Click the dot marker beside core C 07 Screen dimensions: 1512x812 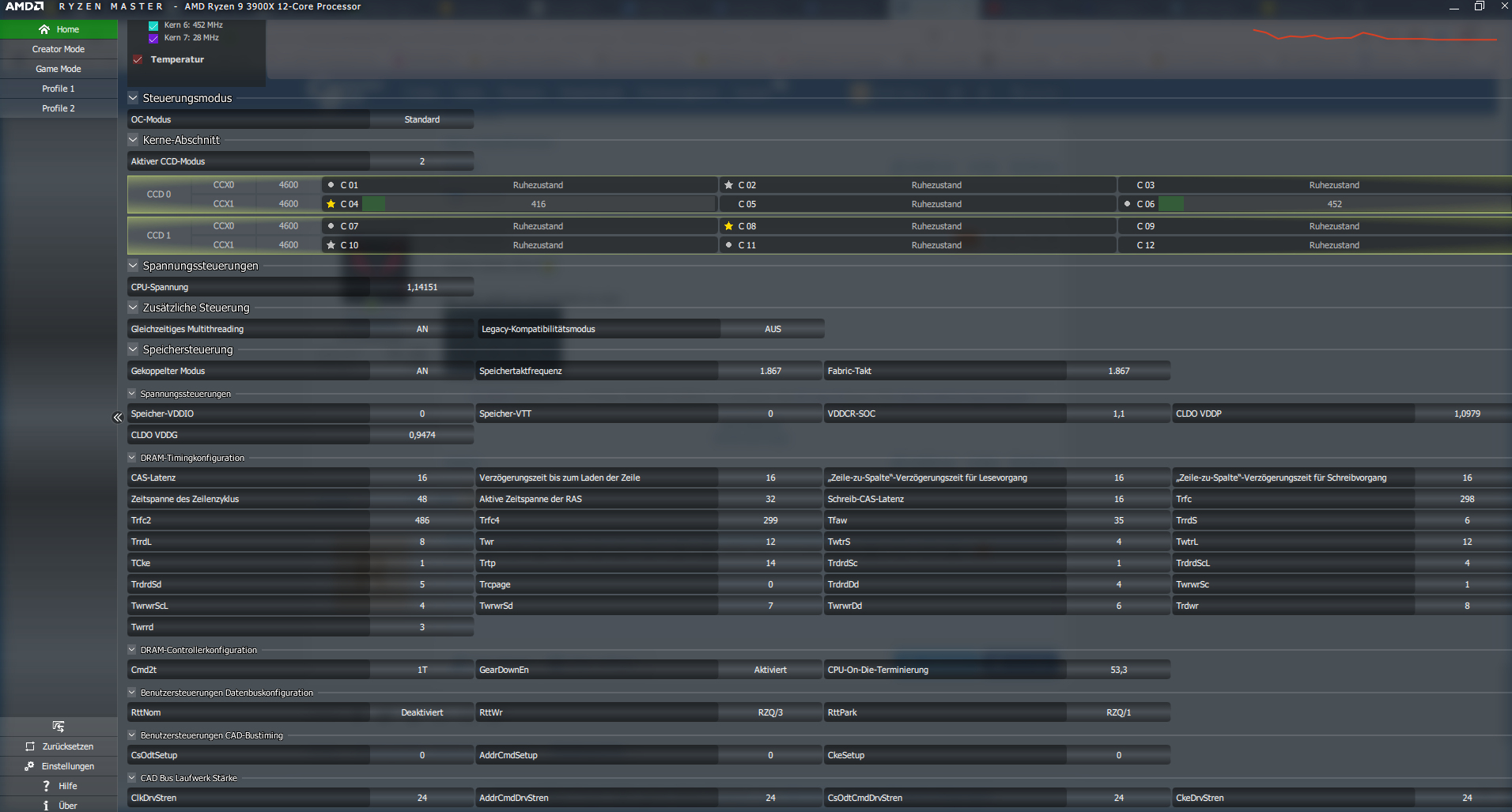tap(331, 226)
